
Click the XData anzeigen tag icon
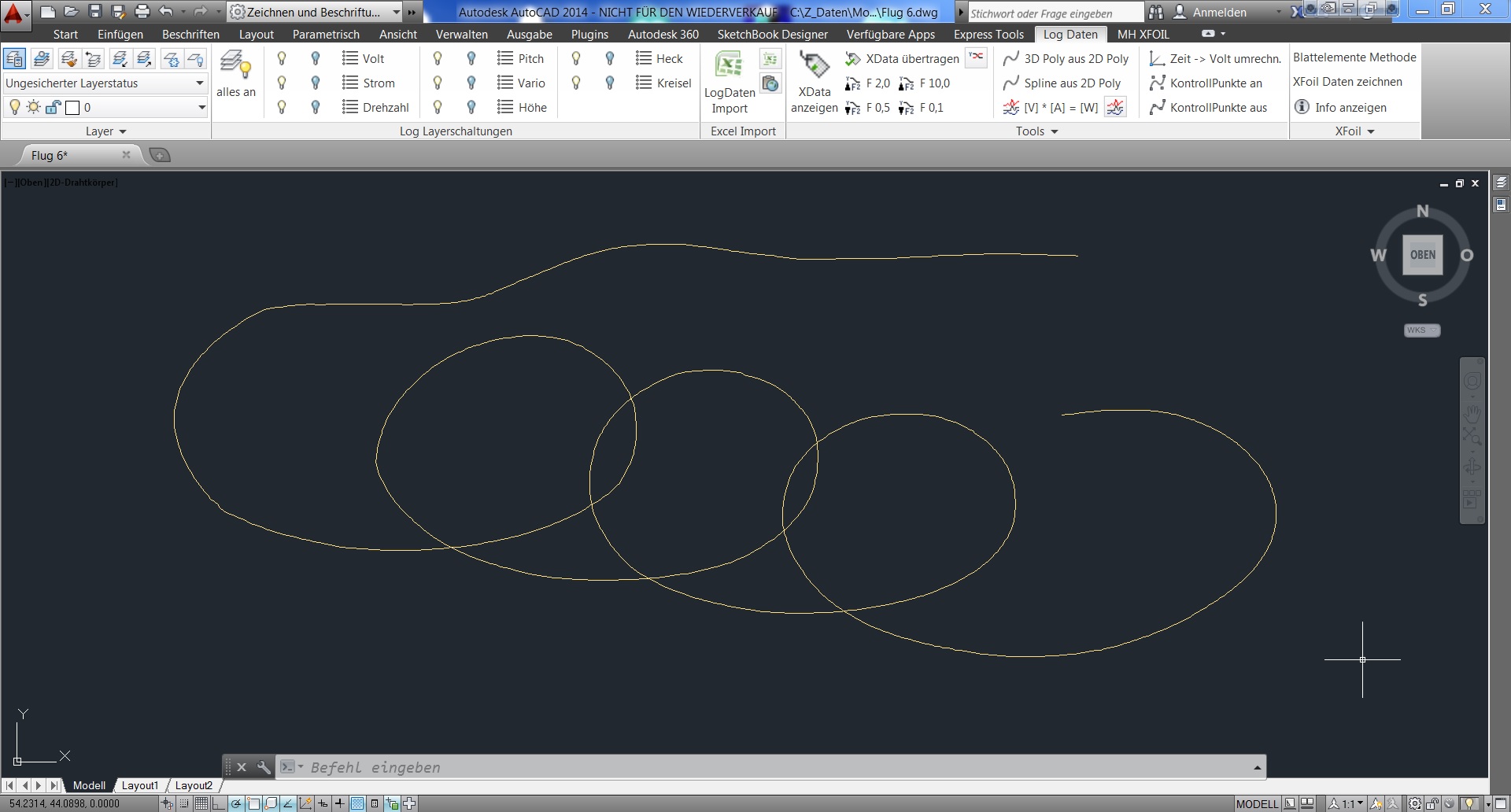(814, 65)
